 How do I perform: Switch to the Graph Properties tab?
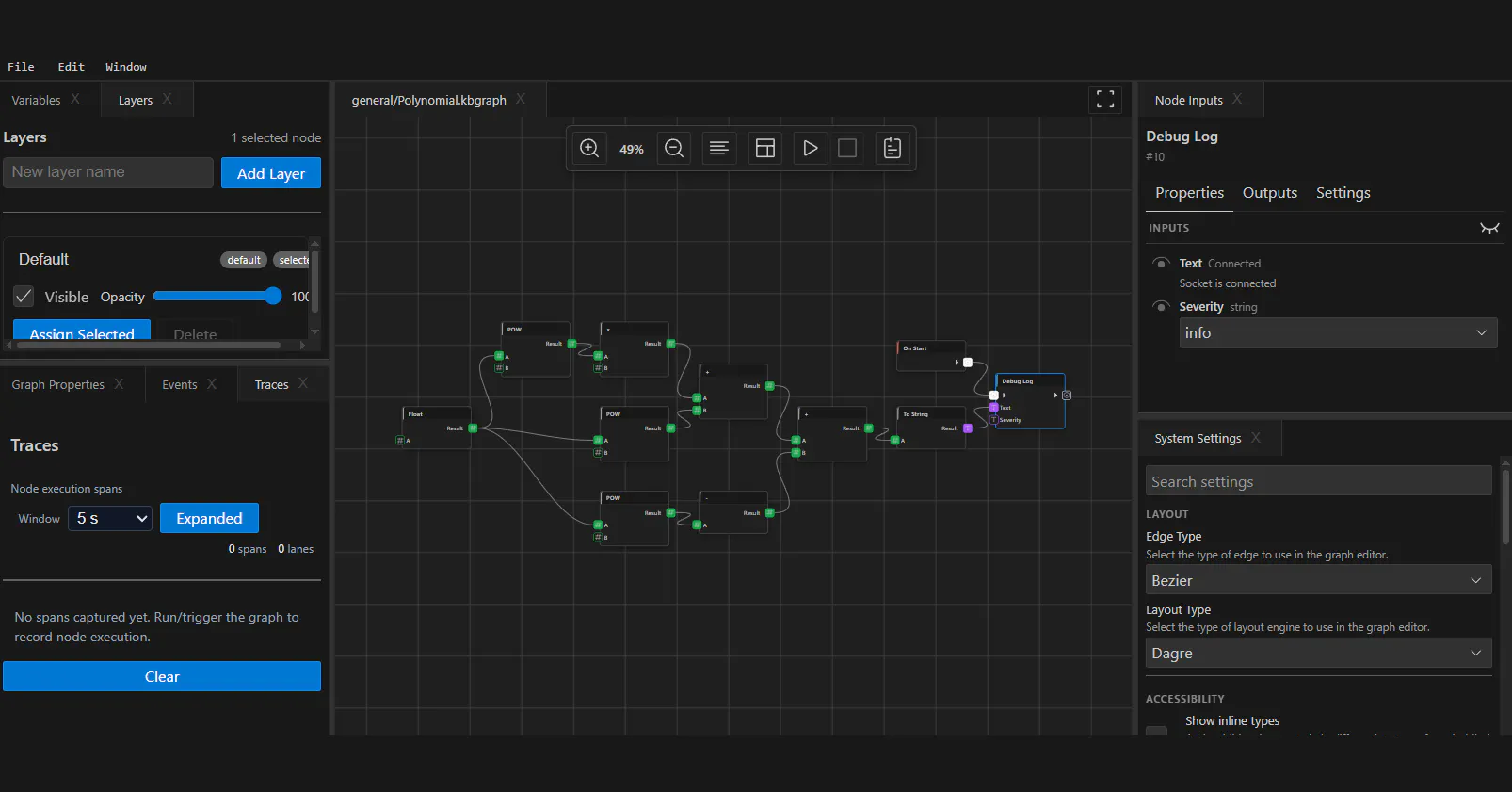(x=58, y=384)
